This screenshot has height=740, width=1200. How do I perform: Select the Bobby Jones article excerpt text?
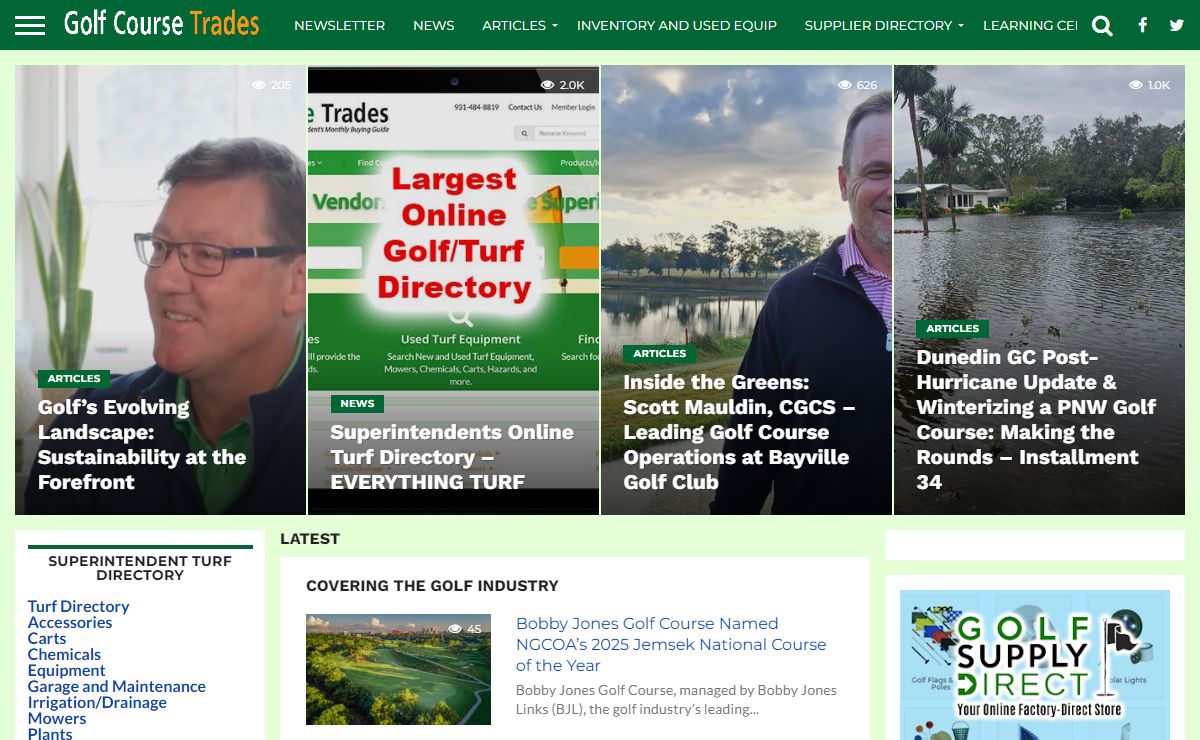[676, 699]
